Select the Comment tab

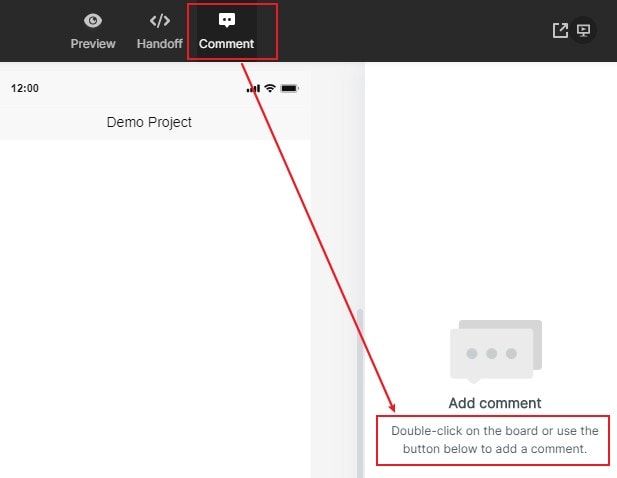point(226,31)
